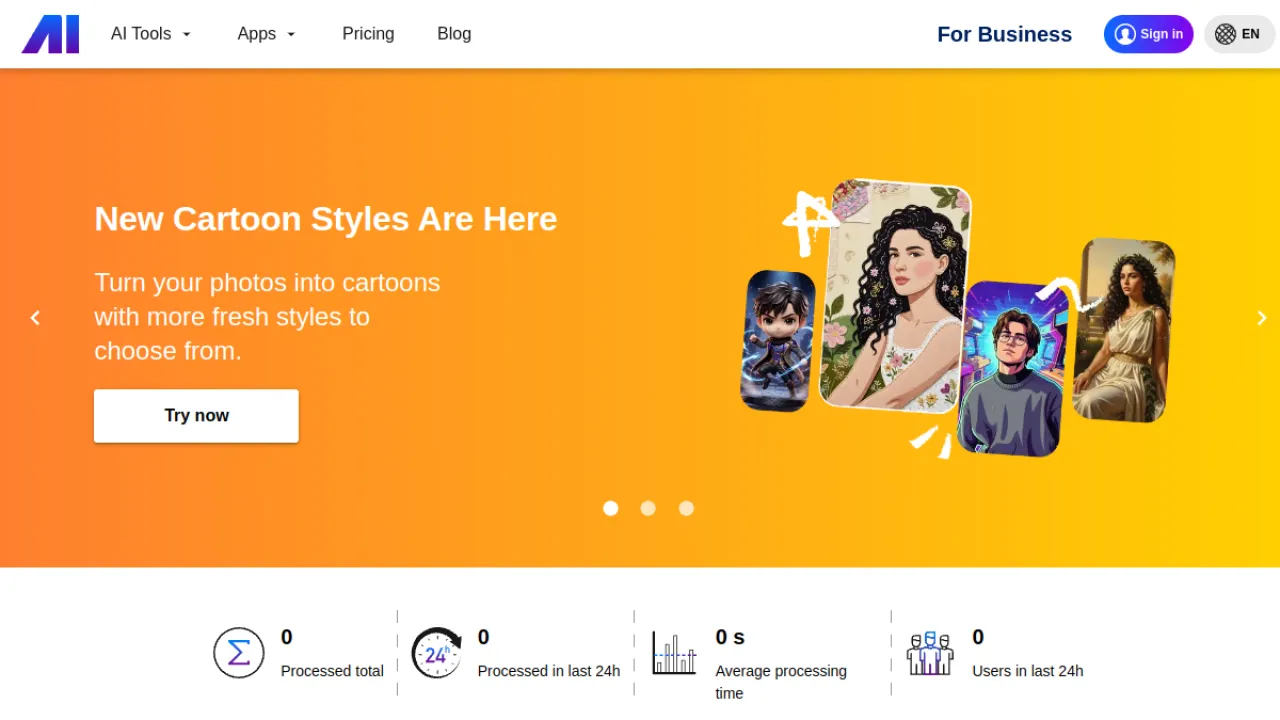This screenshot has width=1280, height=720.
Task: Select the second carousel dot
Action: [648, 508]
